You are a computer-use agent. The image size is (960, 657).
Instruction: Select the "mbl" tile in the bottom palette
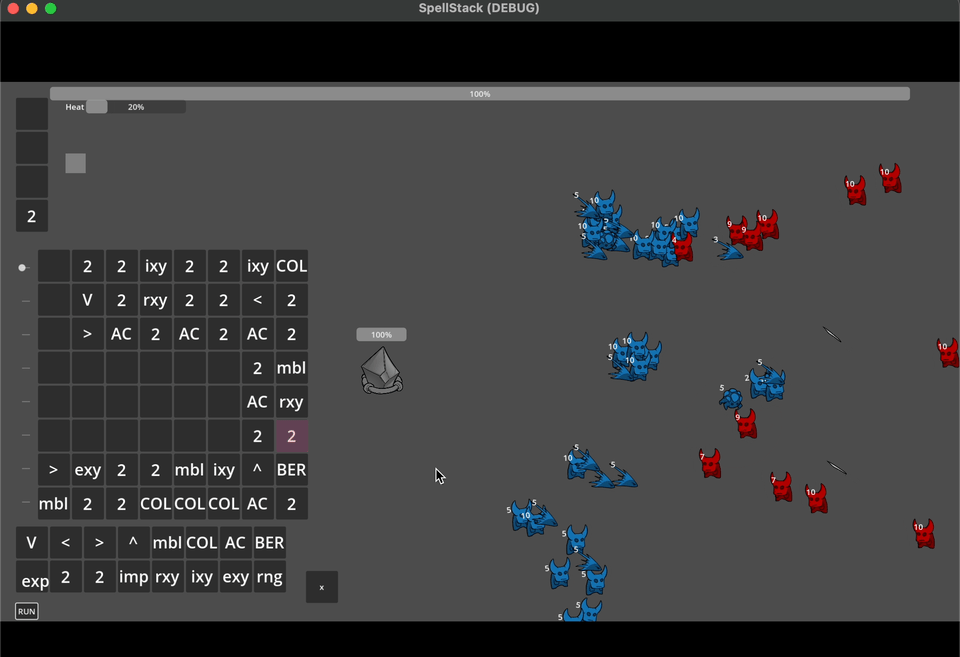pos(167,542)
